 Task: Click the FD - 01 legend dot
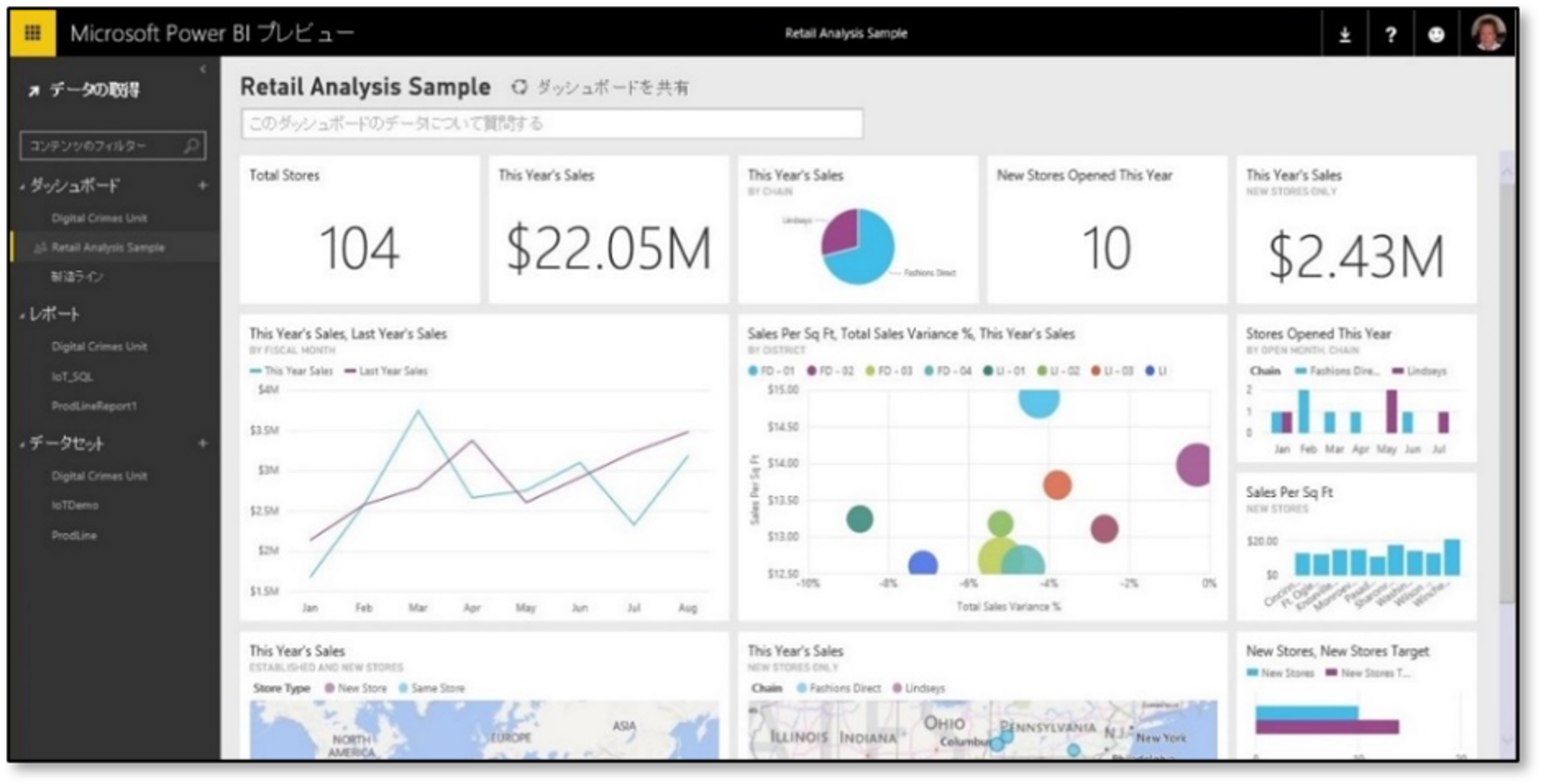pos(753,371)
